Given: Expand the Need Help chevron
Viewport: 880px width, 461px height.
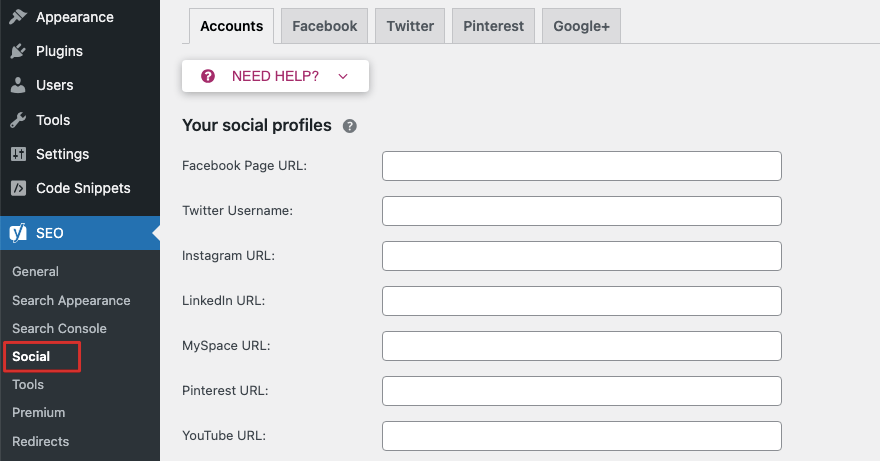Looking at the screenshot, I should click(343, 76).
